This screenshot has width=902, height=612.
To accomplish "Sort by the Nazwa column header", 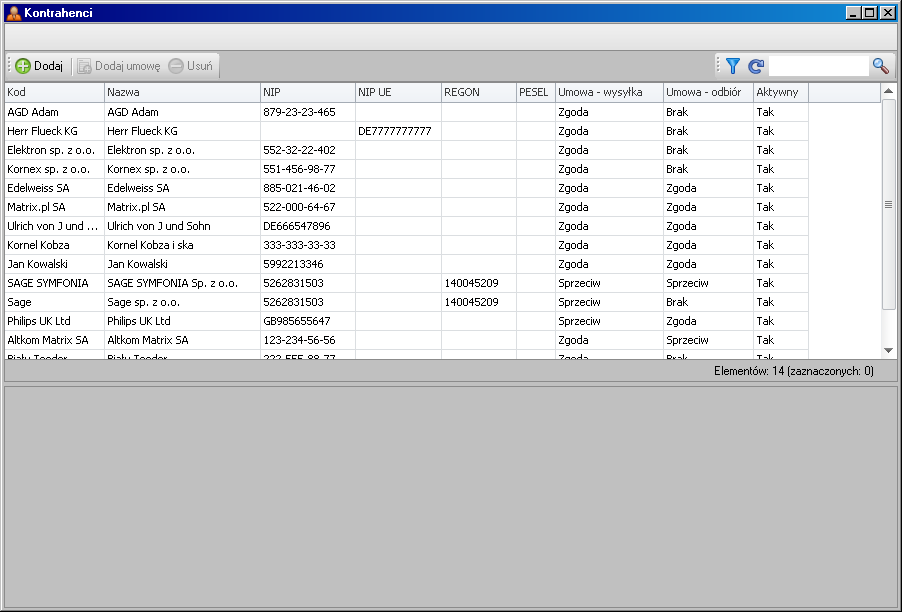I will pos(181,92).
